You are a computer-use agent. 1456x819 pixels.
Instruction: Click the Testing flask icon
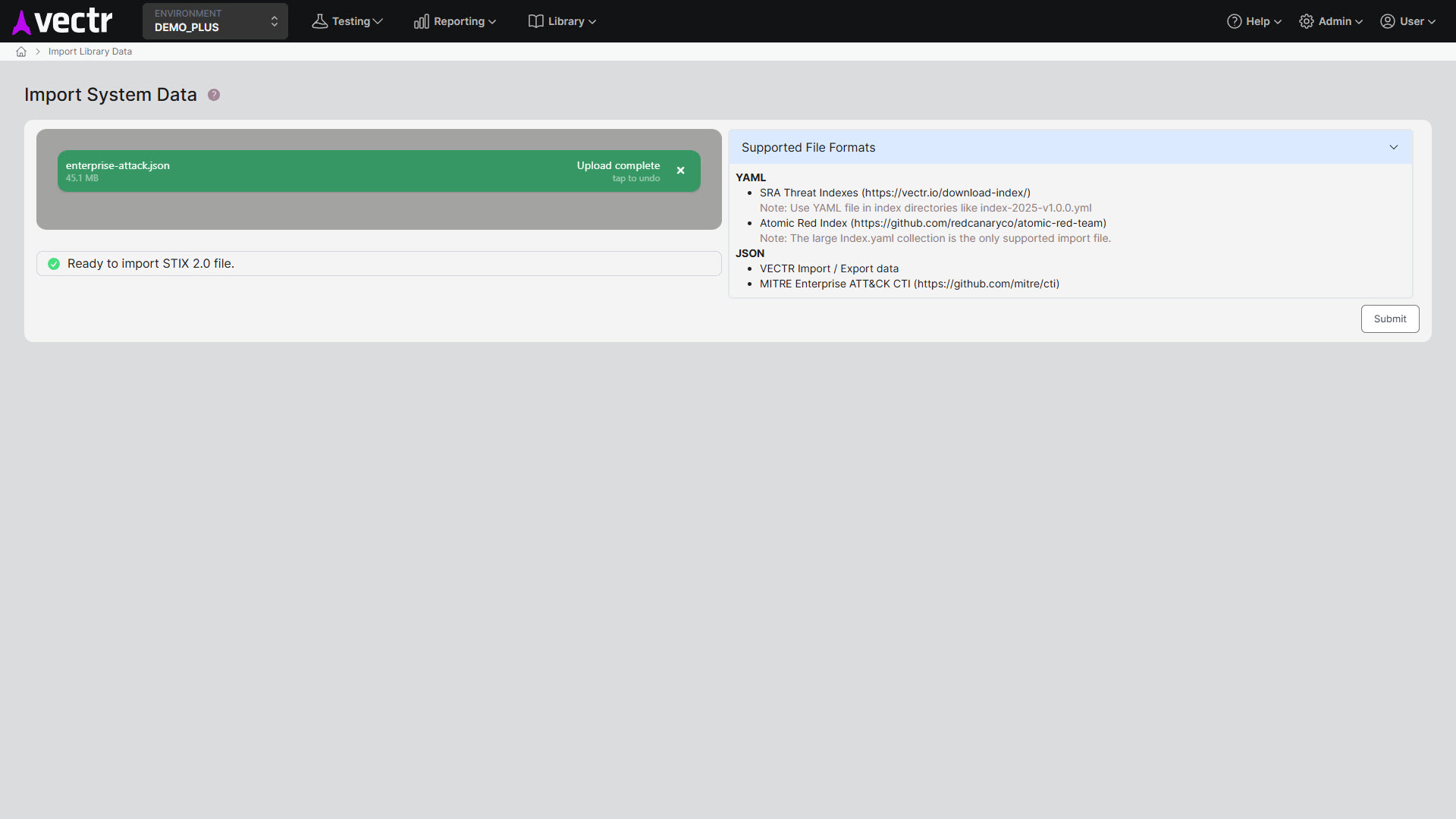pyautogui.click(x=319, y=21)
